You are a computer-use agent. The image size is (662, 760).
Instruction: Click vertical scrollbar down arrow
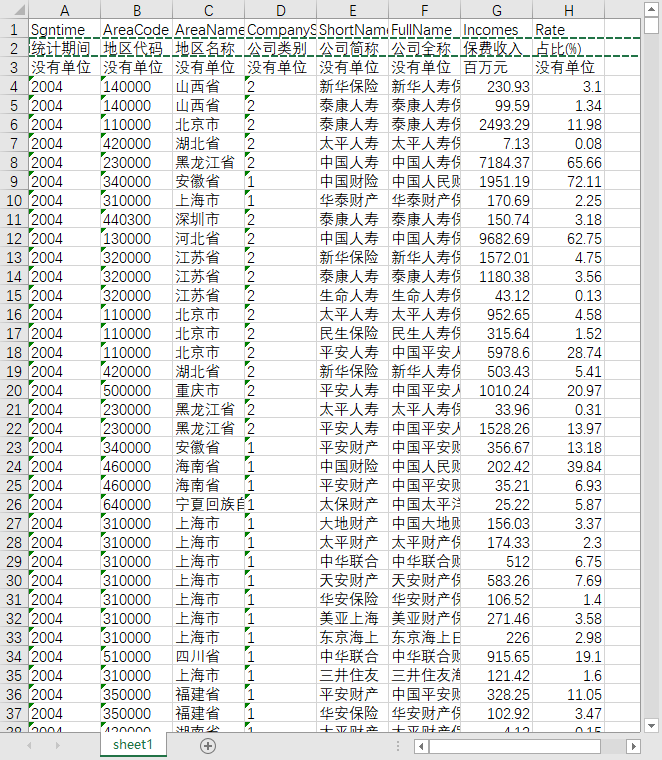[x=651, y=726]
